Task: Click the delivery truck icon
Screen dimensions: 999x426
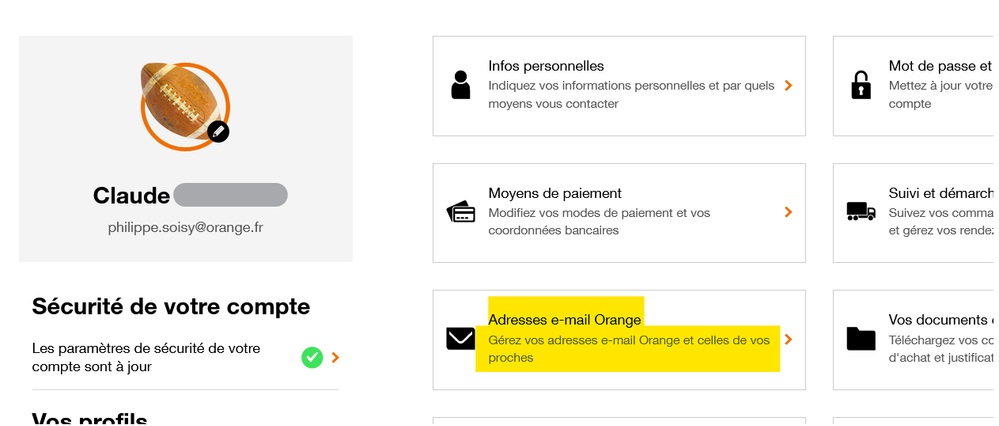Action: (x=860, y=212)
